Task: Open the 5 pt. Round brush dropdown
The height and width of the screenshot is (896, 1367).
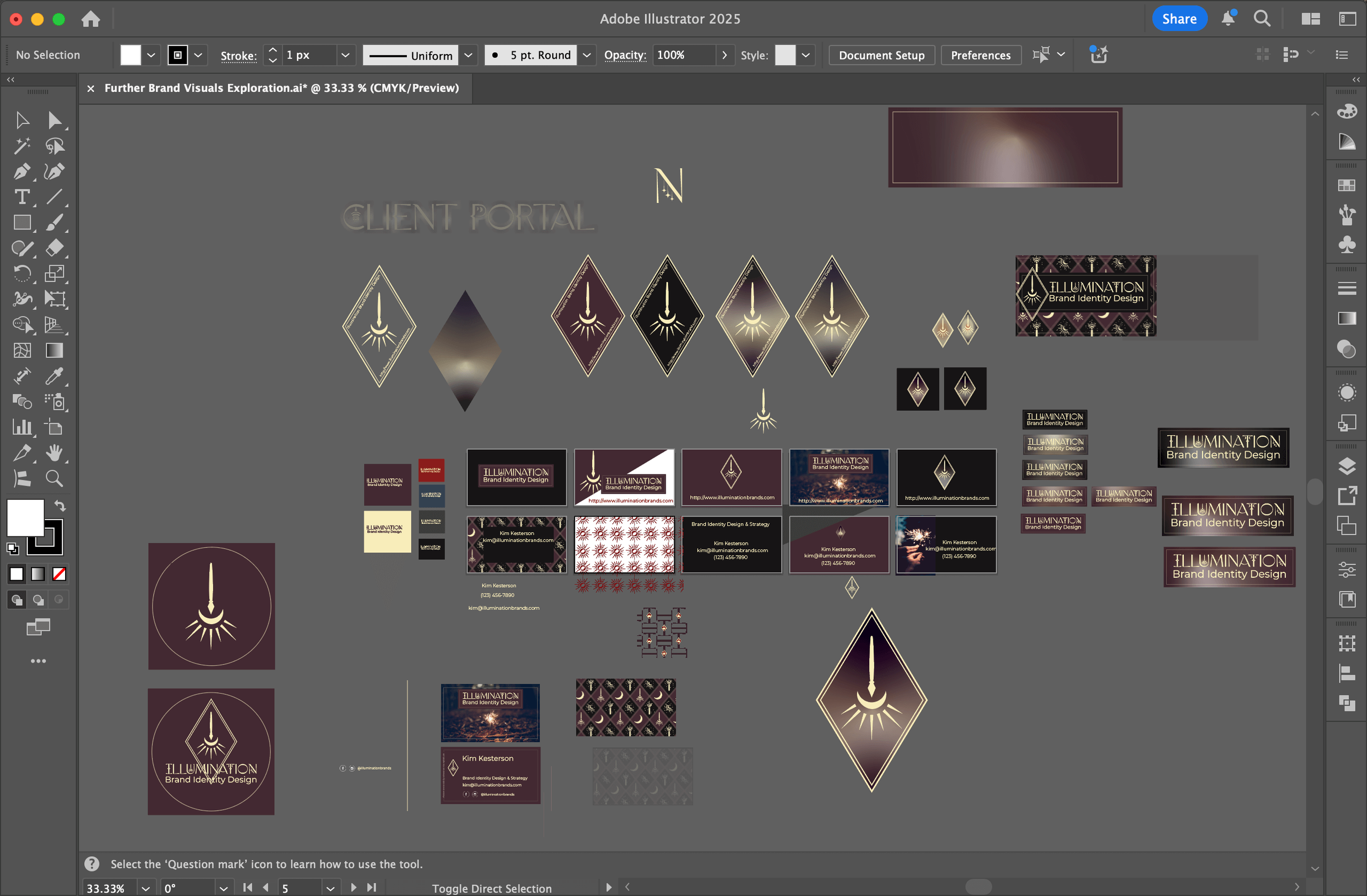Action: point(586,55)
